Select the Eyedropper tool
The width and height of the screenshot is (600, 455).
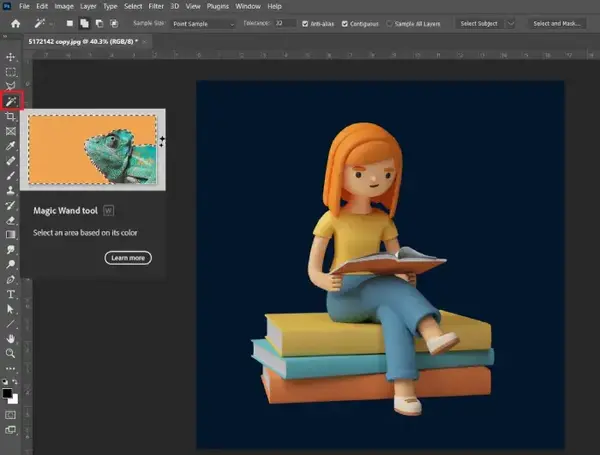click(10, 146)
